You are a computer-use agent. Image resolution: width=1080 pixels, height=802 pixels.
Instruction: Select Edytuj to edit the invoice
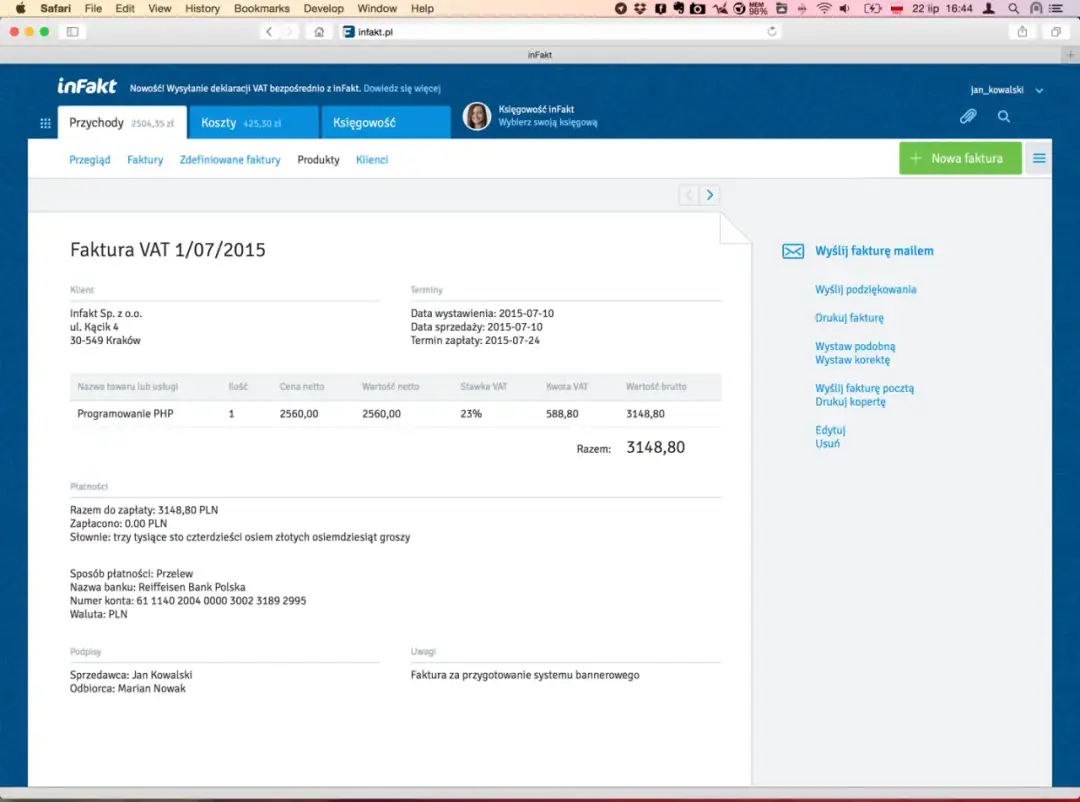click(830, 430)
